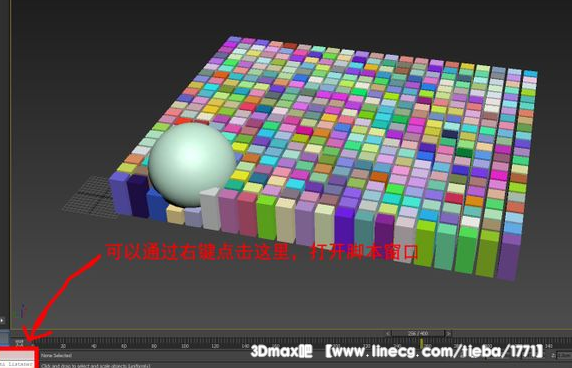Click the 256 / 400 time slider
The width and height of the screenshot is (572, 368).
(418, 333)
